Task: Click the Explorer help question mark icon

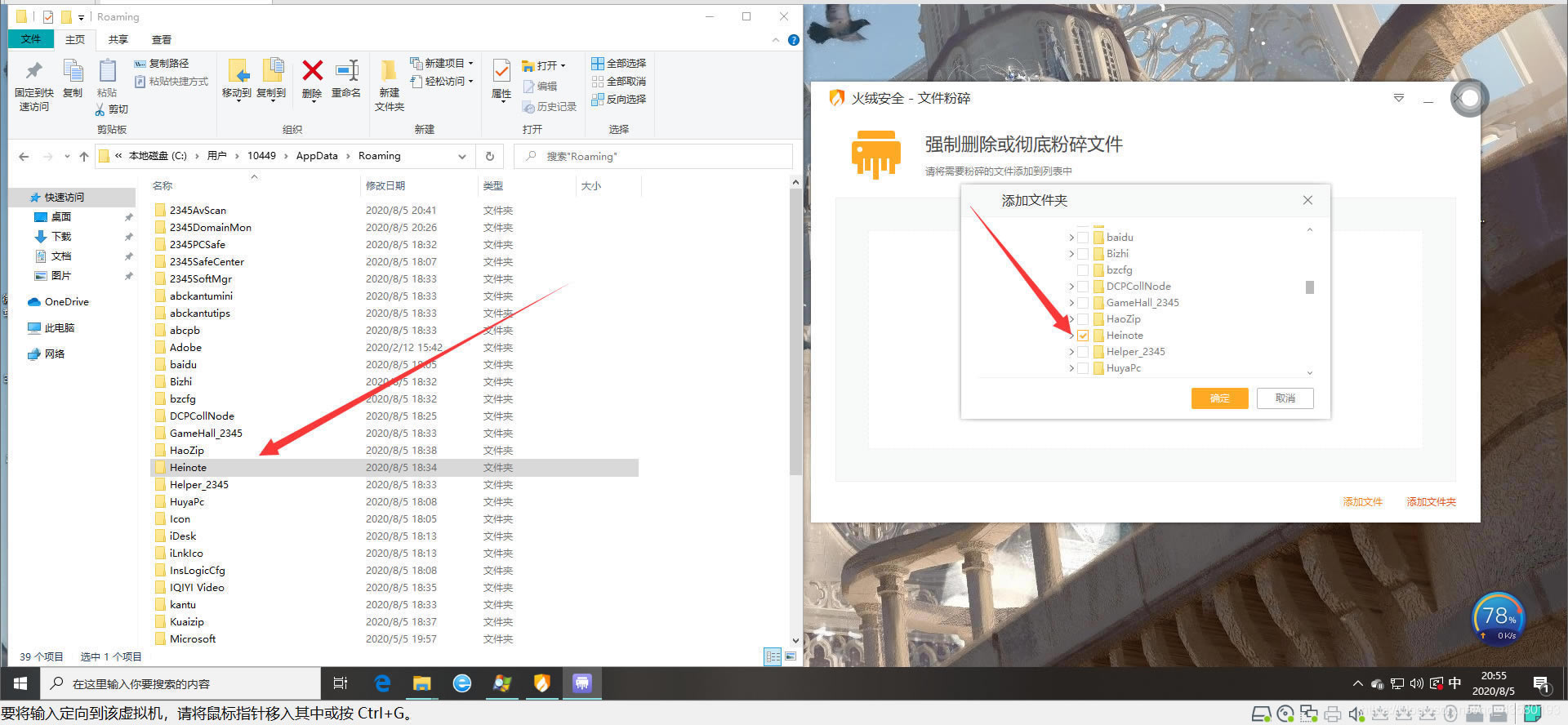Action: coord(793,40)
